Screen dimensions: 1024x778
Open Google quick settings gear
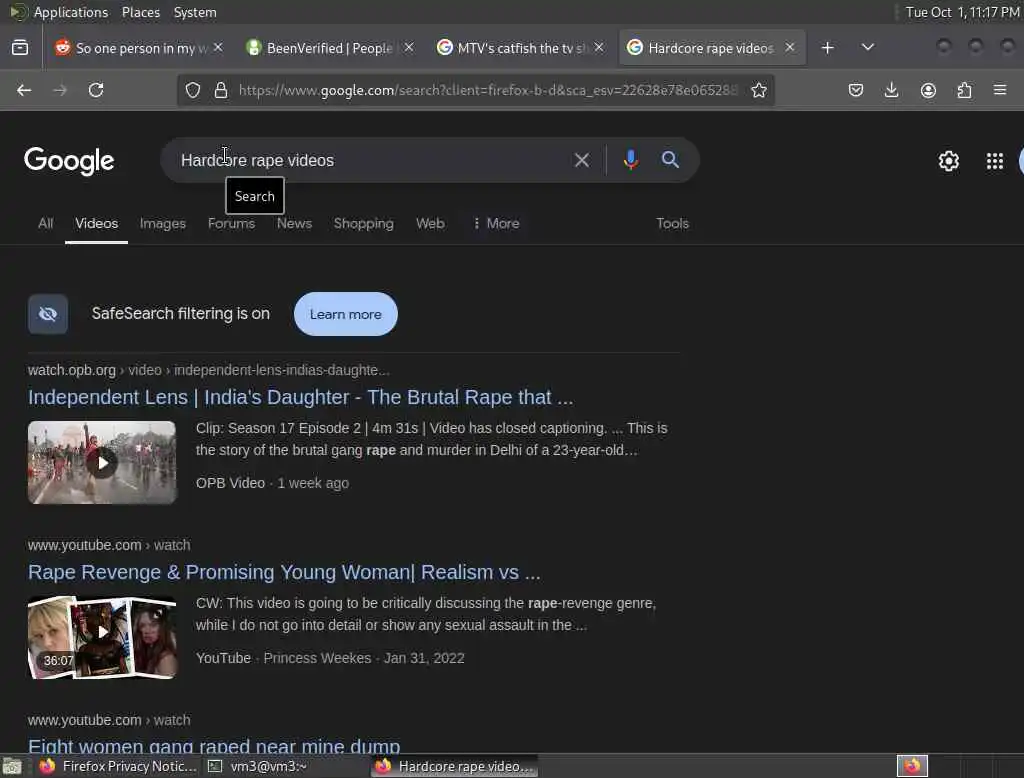(948, 161)
